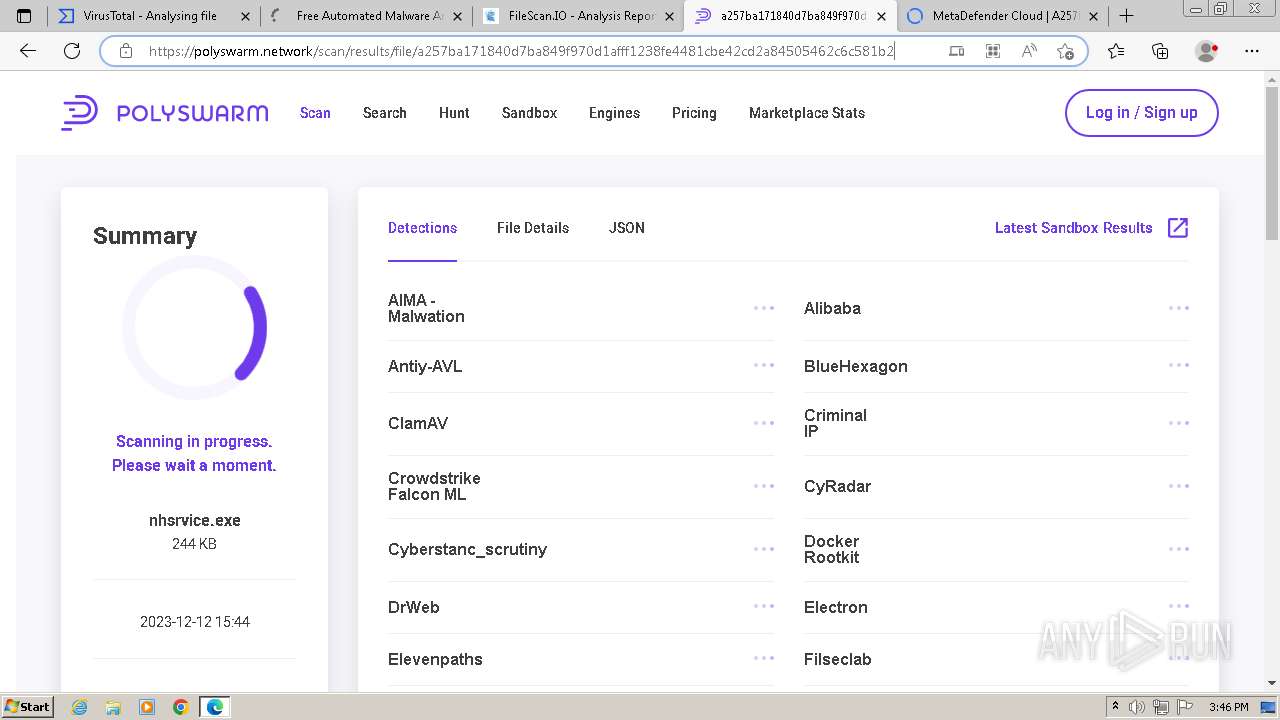Open Internet Explorer from the taskbar
Viewport: 1280px width, 720px height.
[x=80, y=707]
